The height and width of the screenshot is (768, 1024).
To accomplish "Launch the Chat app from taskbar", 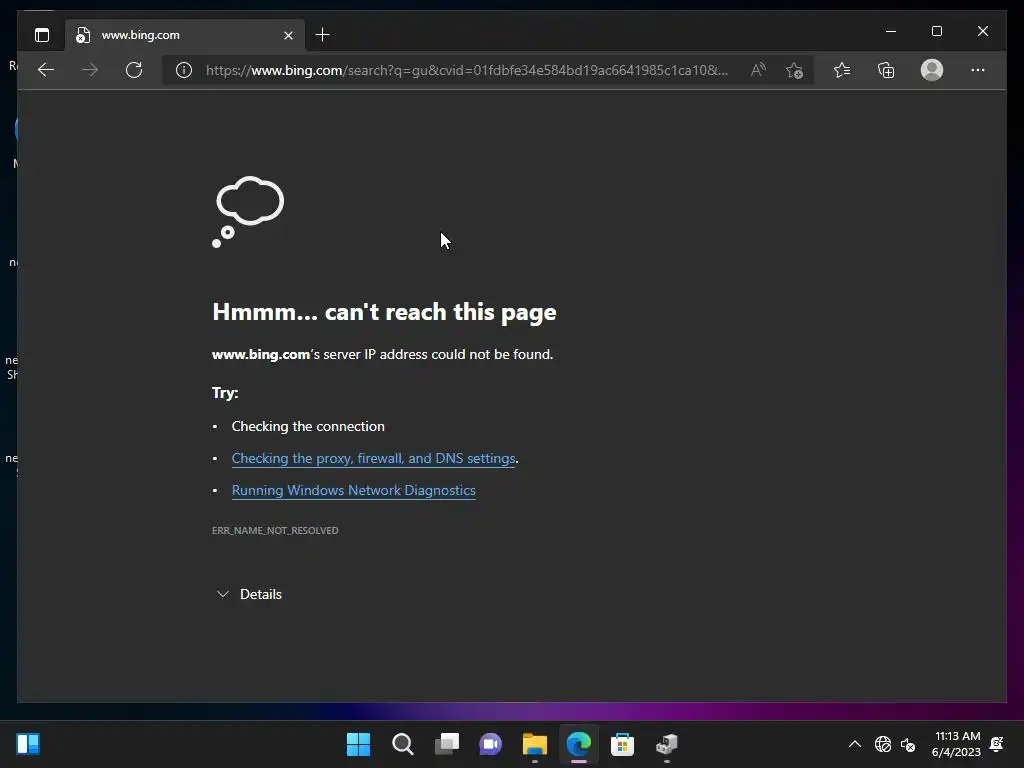I will click(490, 744).
